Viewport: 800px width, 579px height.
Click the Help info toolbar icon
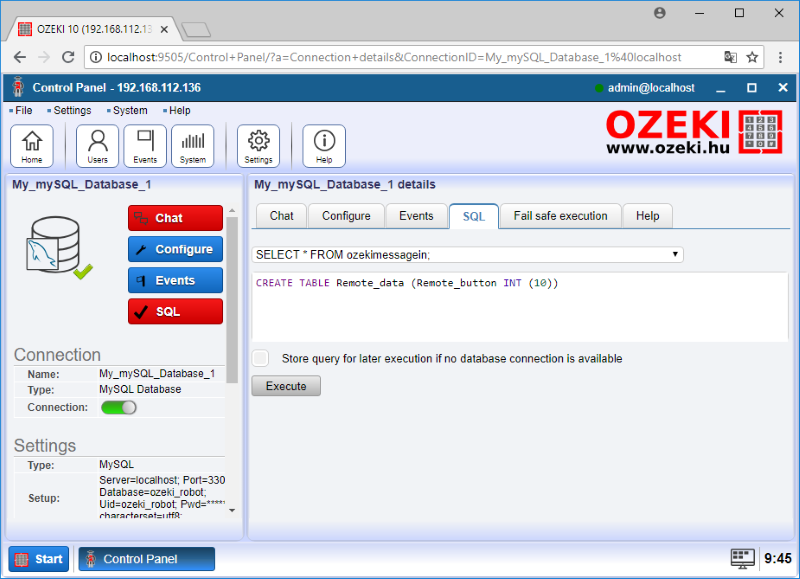click(324, 146)
